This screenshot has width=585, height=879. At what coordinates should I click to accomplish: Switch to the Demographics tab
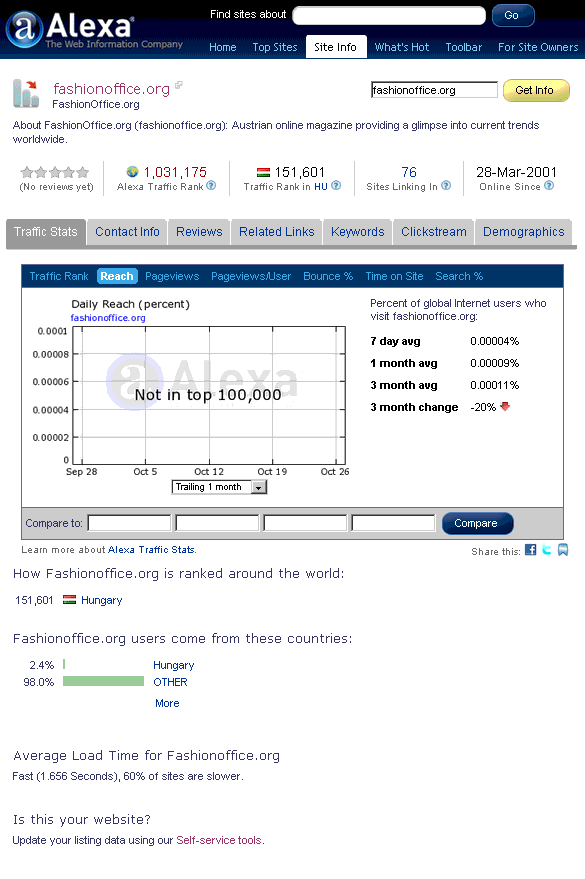click(523, 232)
